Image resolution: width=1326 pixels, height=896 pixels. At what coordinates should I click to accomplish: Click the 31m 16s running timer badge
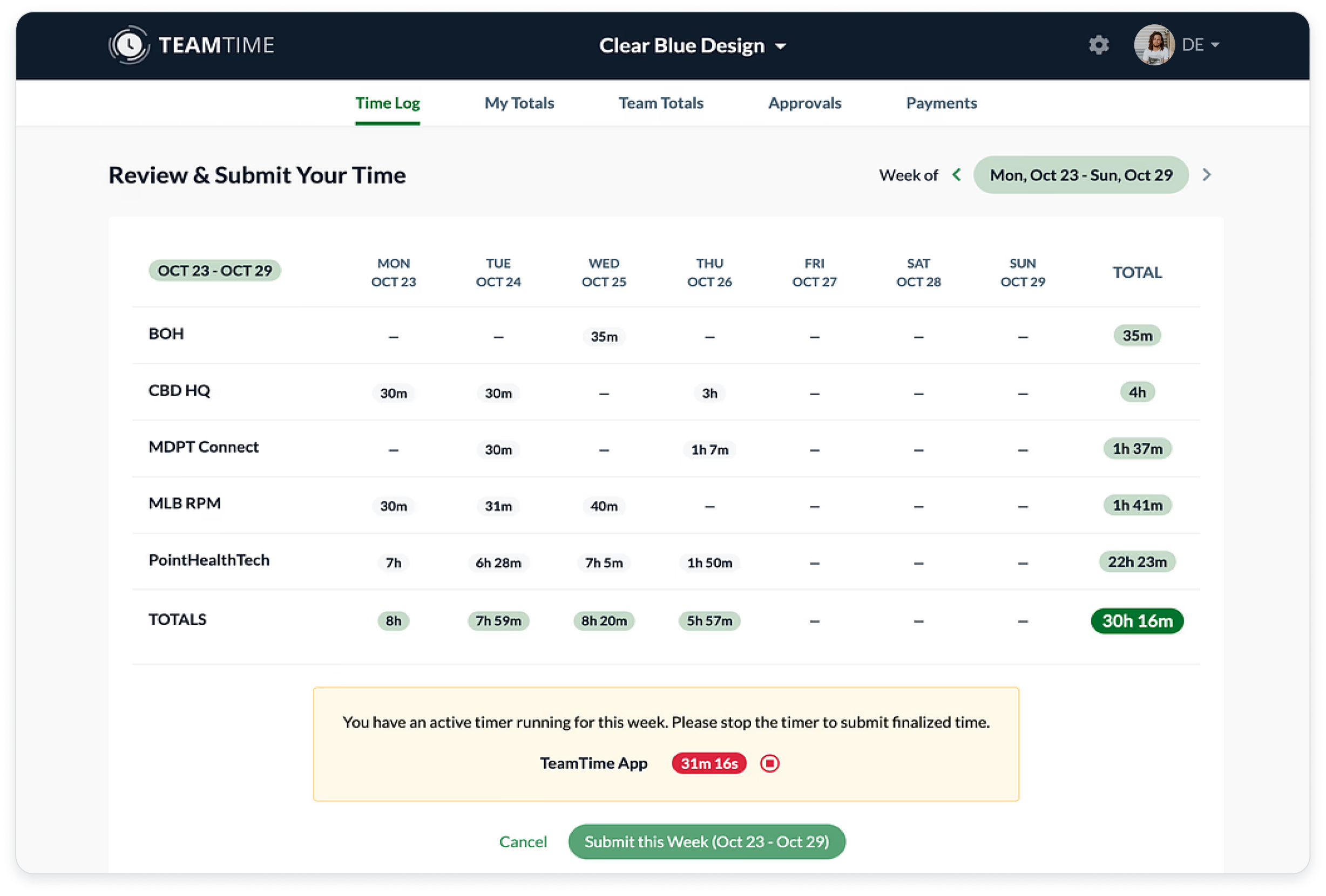point(709,763)
